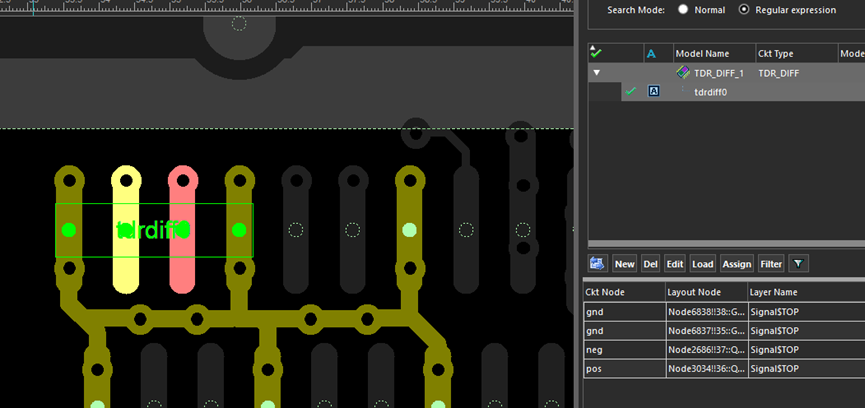Collapse the TDR_DIFF_1 model row
This screenshot has height=408, width=865.
click(596, 73)
